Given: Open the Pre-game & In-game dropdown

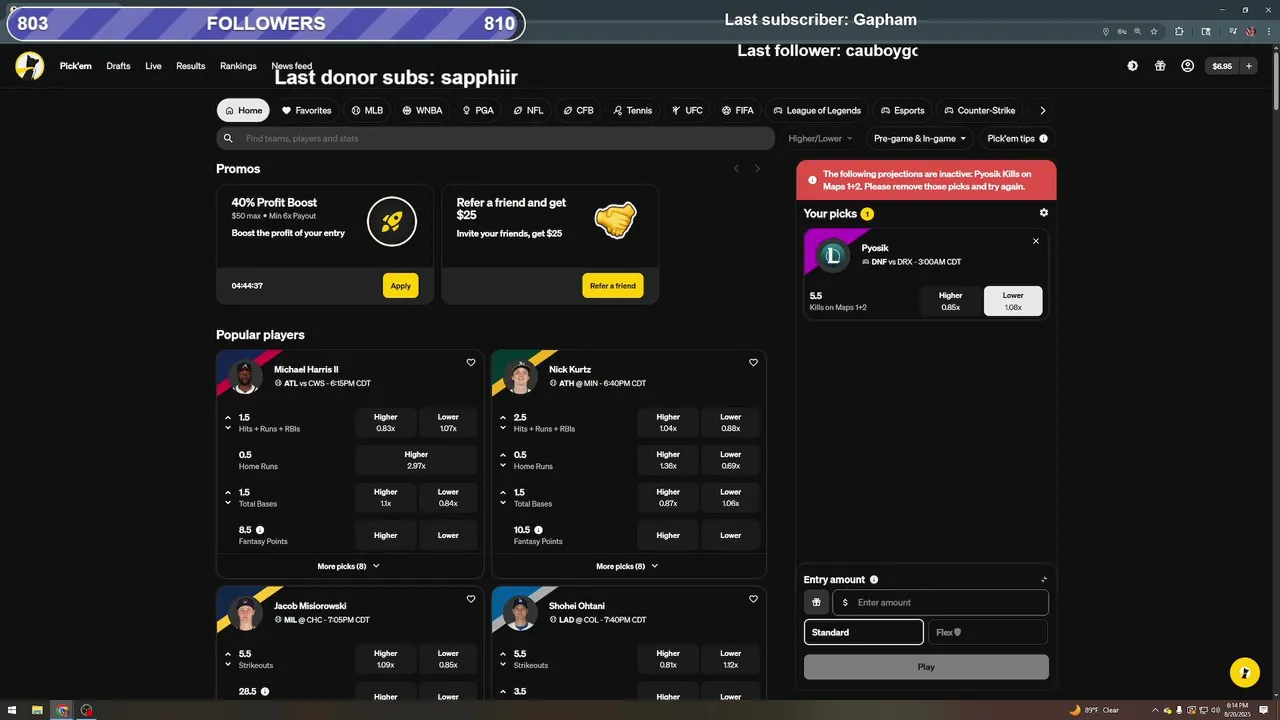Looking at the screenshot, I should [x=920, y=138].
